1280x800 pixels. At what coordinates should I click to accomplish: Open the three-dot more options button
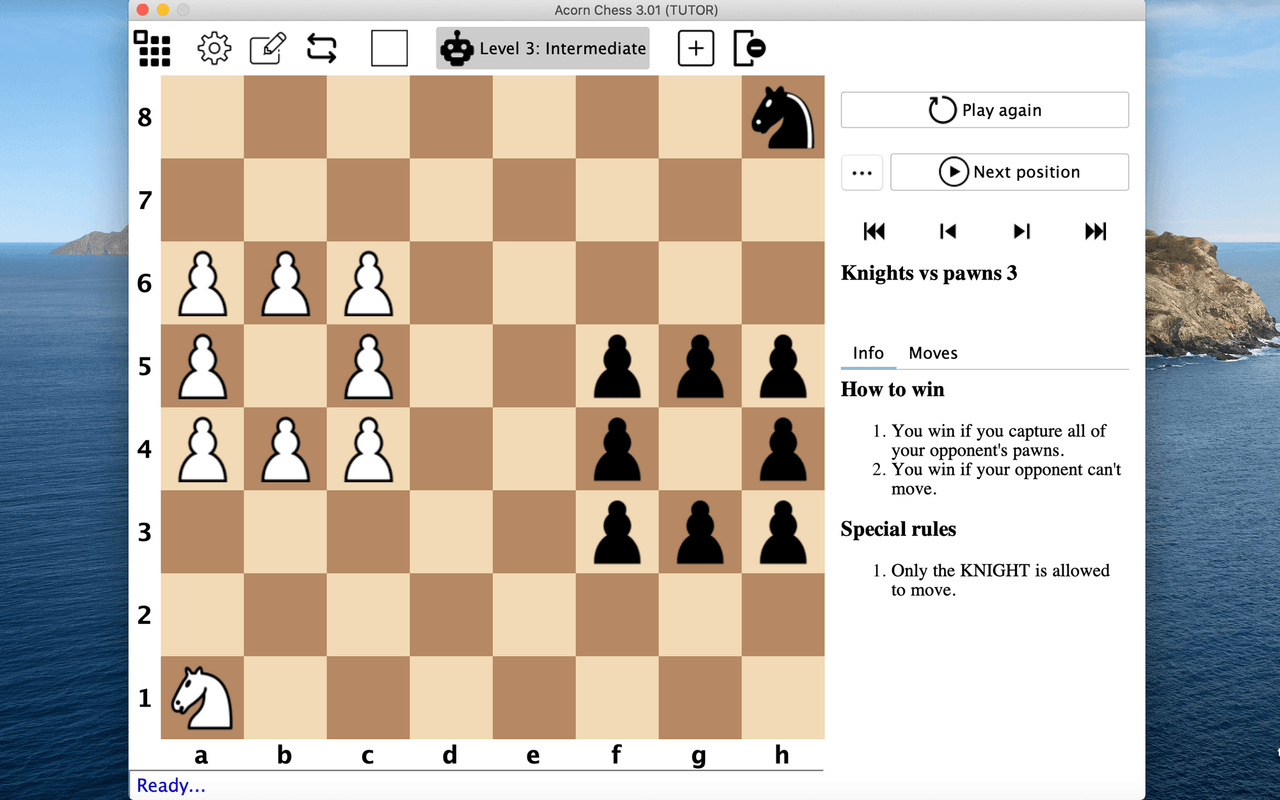point(862,172)
